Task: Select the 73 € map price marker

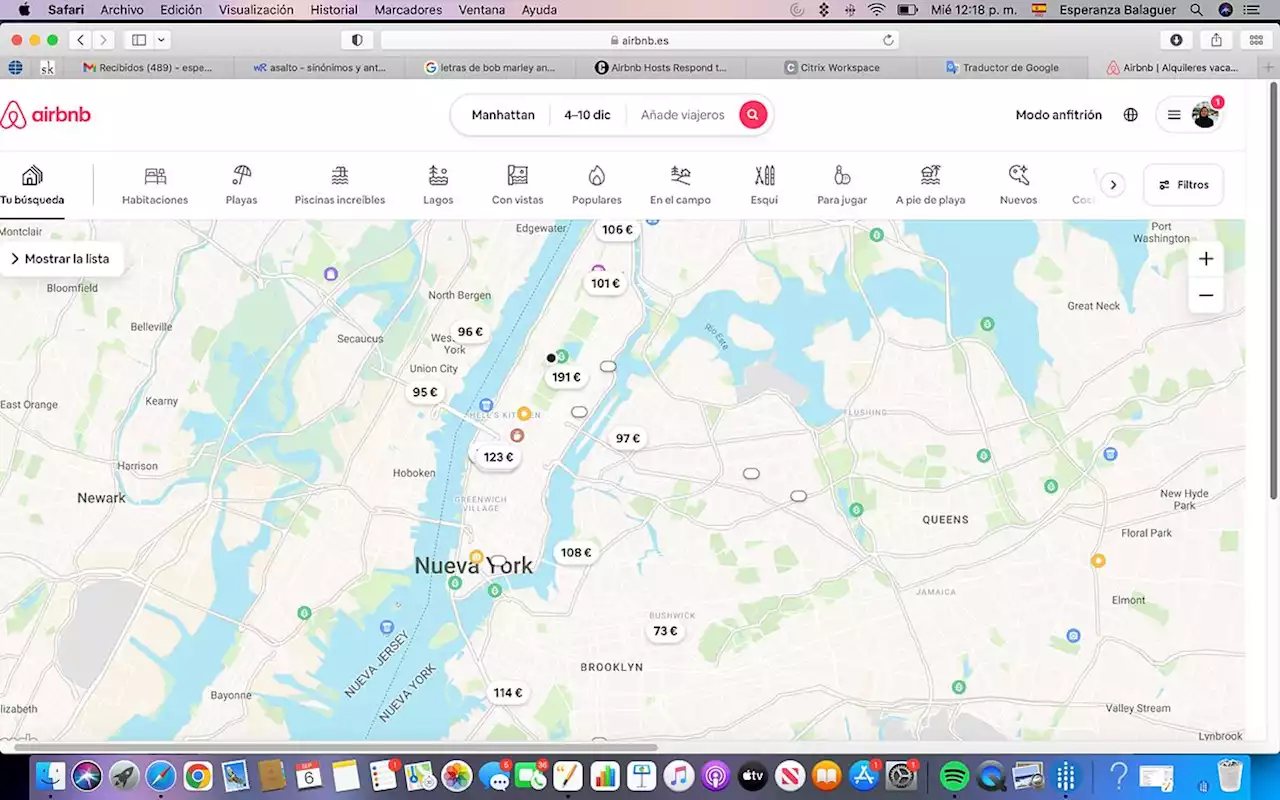Action: tap(665, 632)
